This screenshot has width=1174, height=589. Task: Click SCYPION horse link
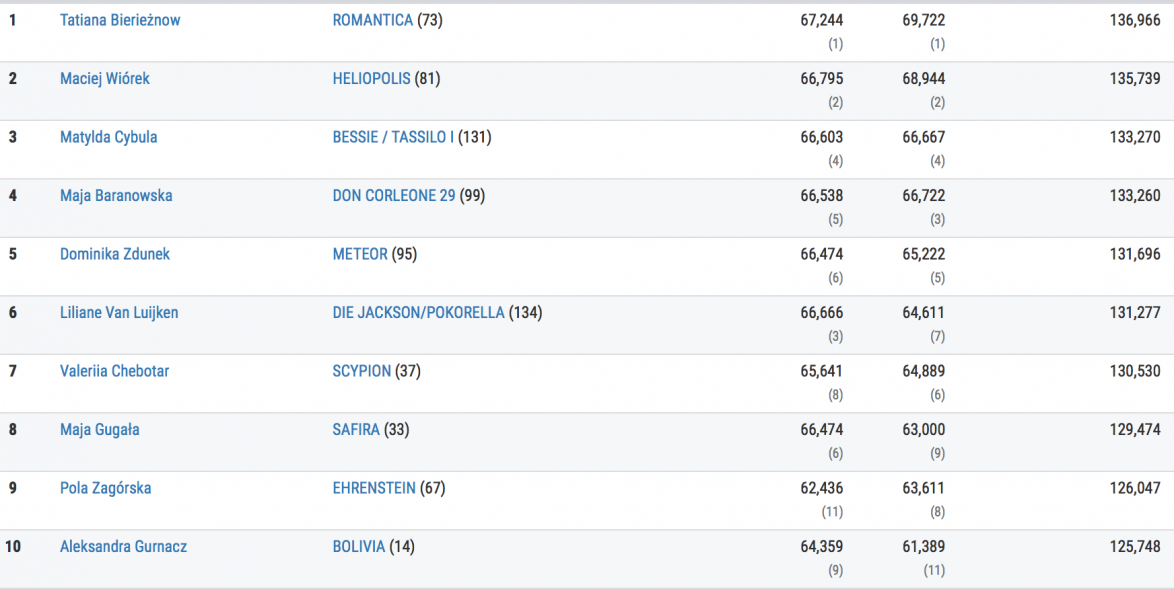click(x=361, y=371)
